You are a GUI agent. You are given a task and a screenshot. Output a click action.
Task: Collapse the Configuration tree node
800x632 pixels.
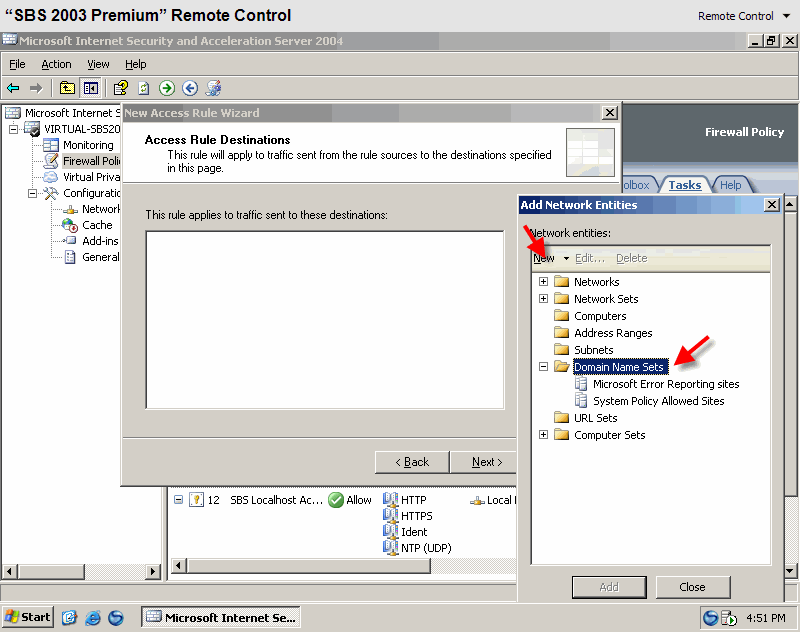(x=33, y=193)
